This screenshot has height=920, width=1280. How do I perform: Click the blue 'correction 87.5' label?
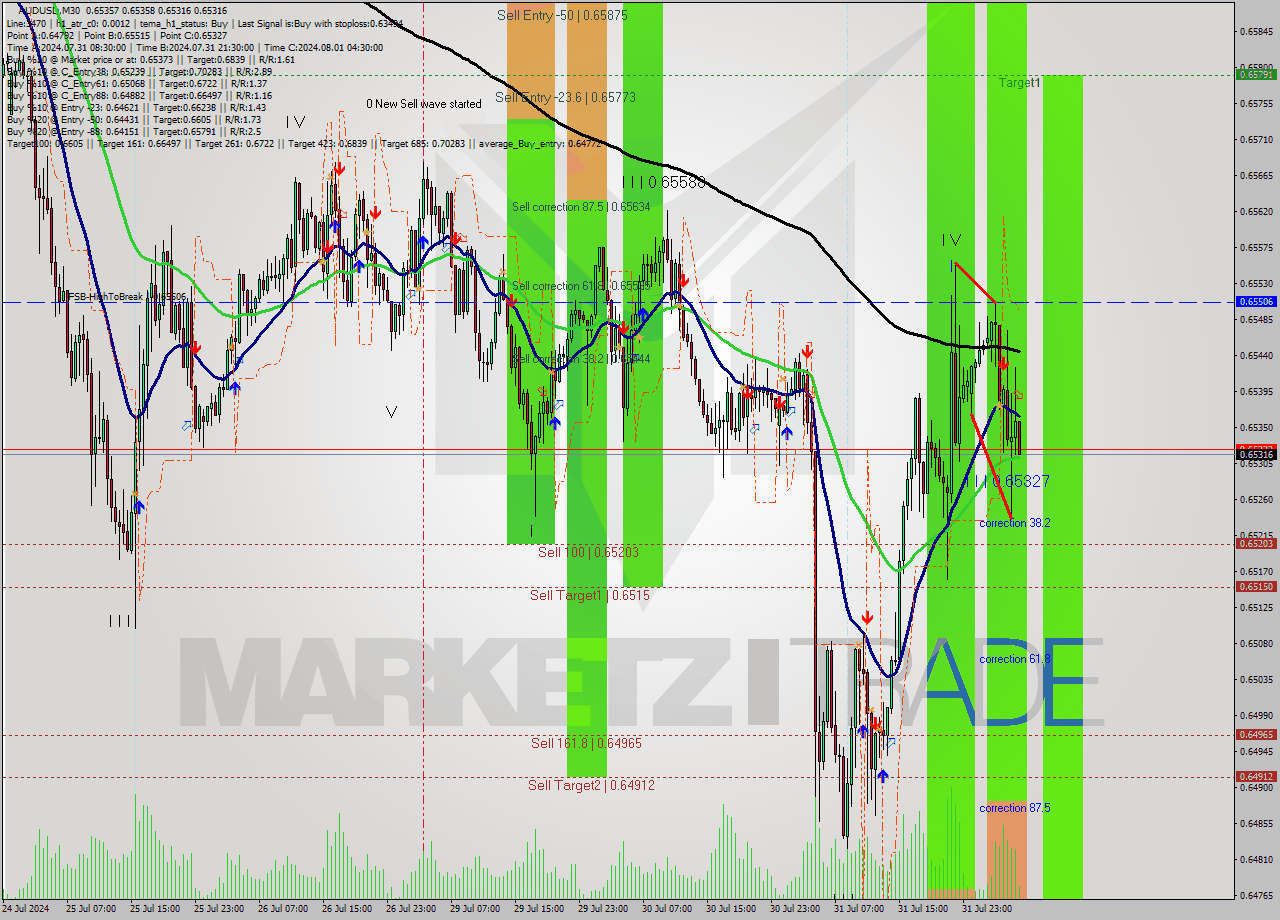1014,808
